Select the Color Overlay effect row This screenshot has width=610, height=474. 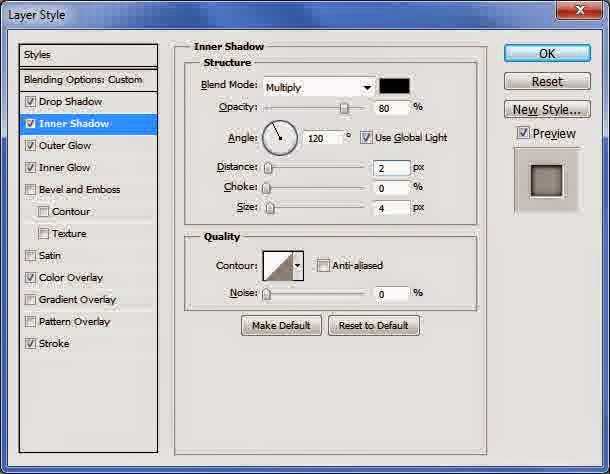(x=88, y=277)
